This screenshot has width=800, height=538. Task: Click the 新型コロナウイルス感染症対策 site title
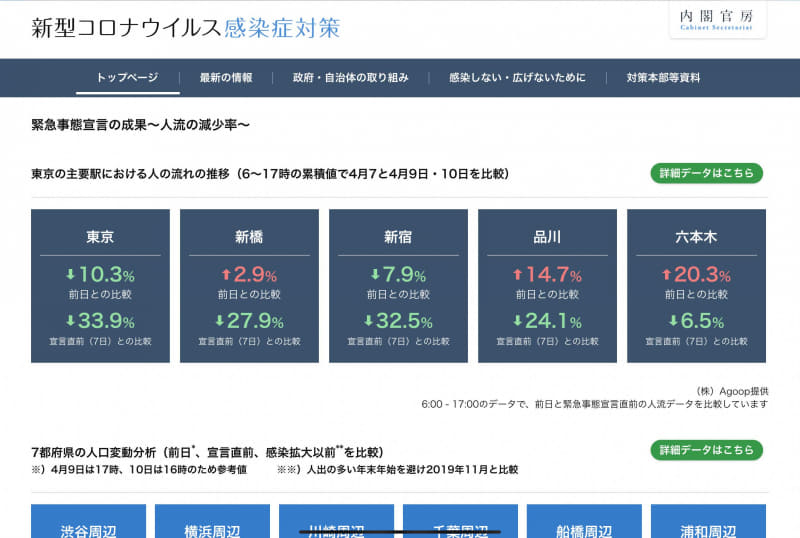(x=186, y=28)
